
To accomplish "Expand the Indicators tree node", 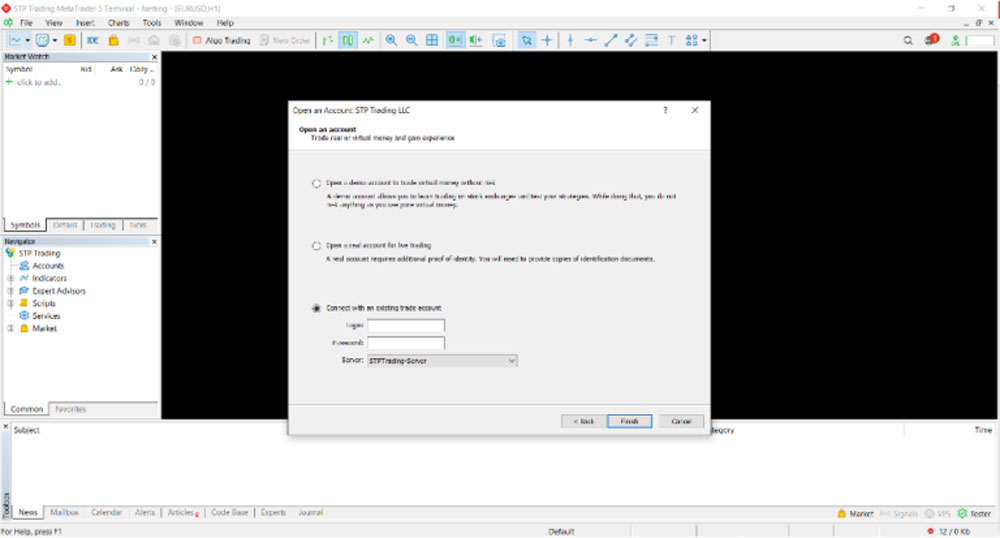I will tap(10, 279).
